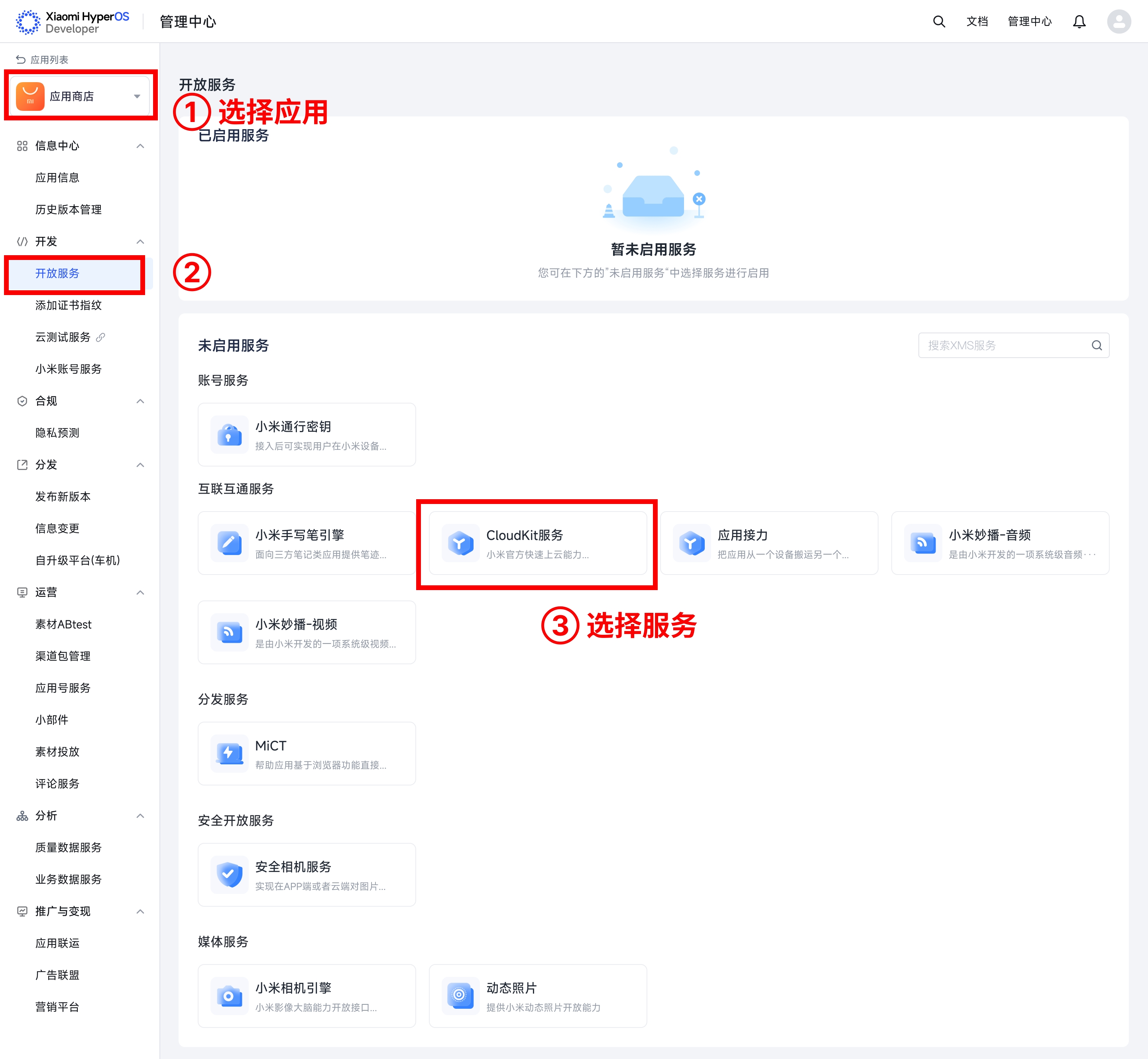The height and width of the screenshot is (1059, 1148).
Task: Open 营销平台 in the sidebar
Action: click(x=57, y=1007)
